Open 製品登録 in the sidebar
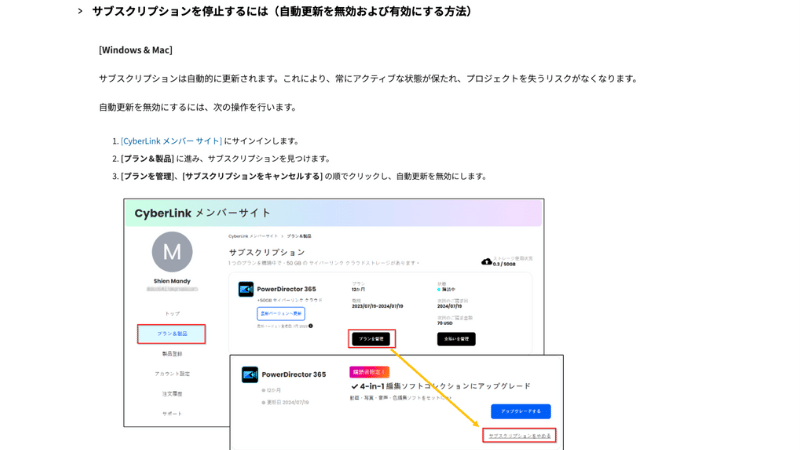 point(172,354)
